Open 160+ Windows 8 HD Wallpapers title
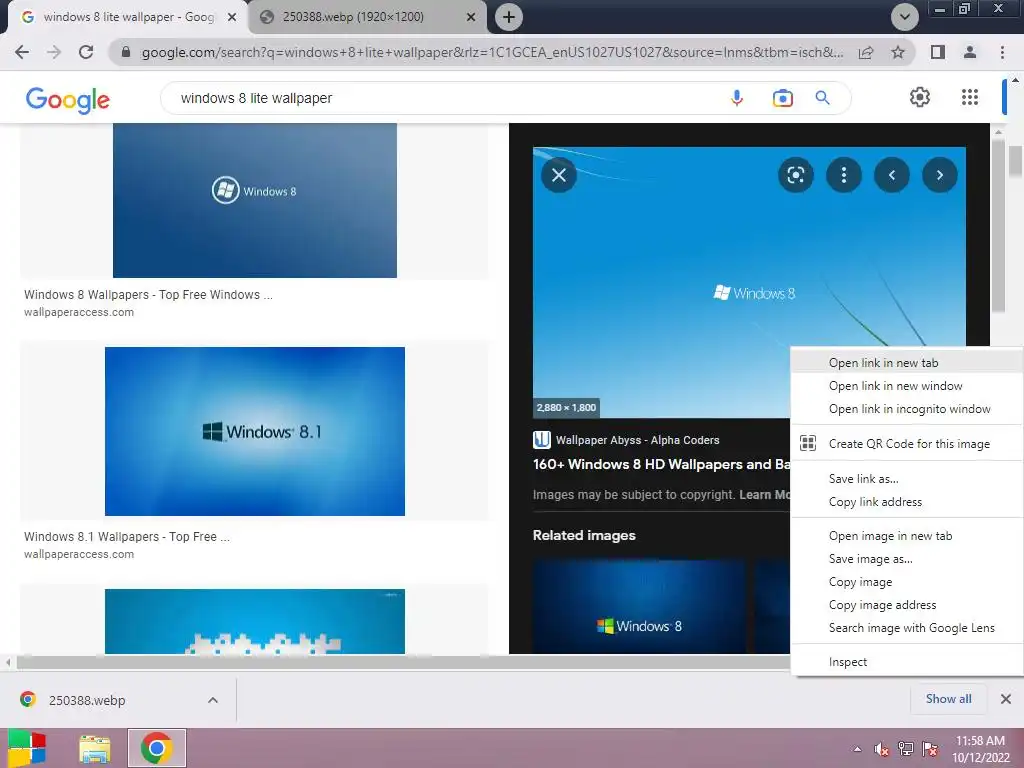The height and width of the screenshot is (768, 1024). click(x=661, y=464)
